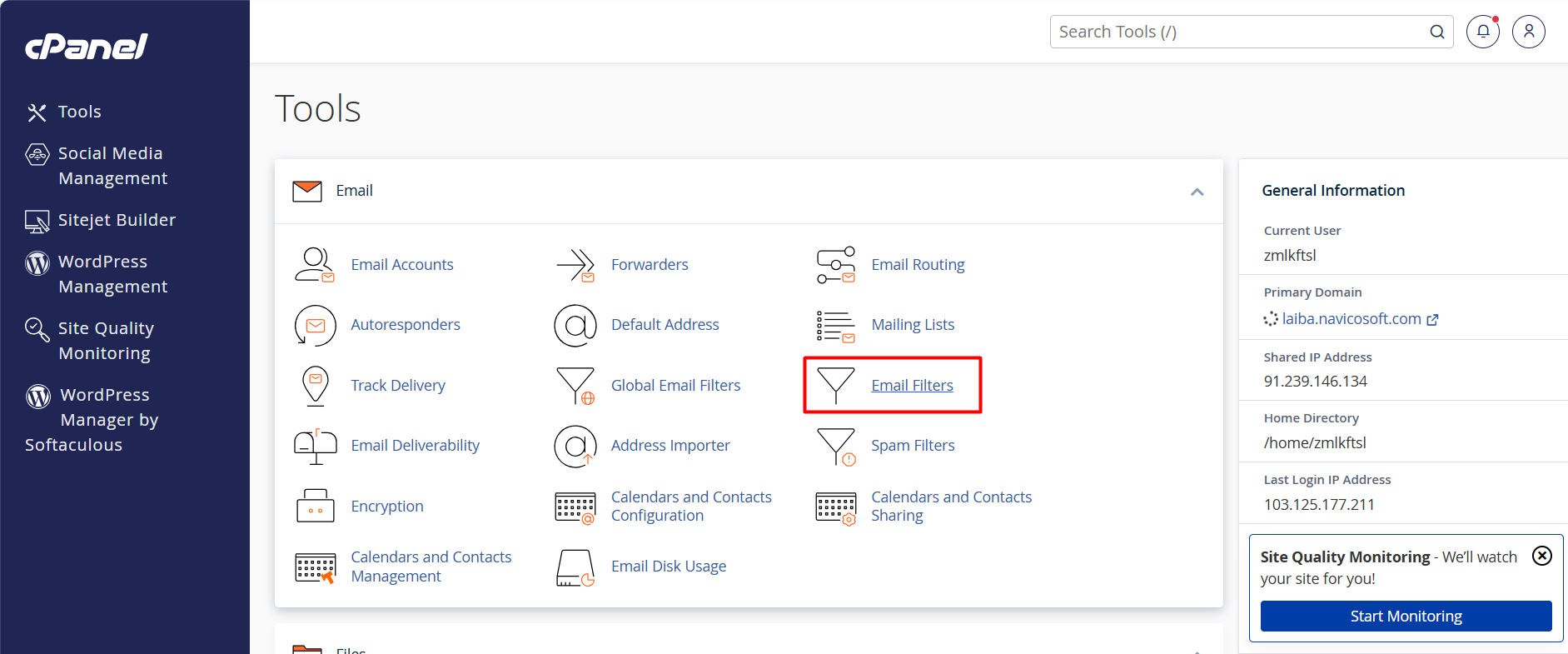Go to Sitejet Builder in sidebar
The height and width of the screenshot is (654, 1568).
pyautogui.click(x=117, y=220)
